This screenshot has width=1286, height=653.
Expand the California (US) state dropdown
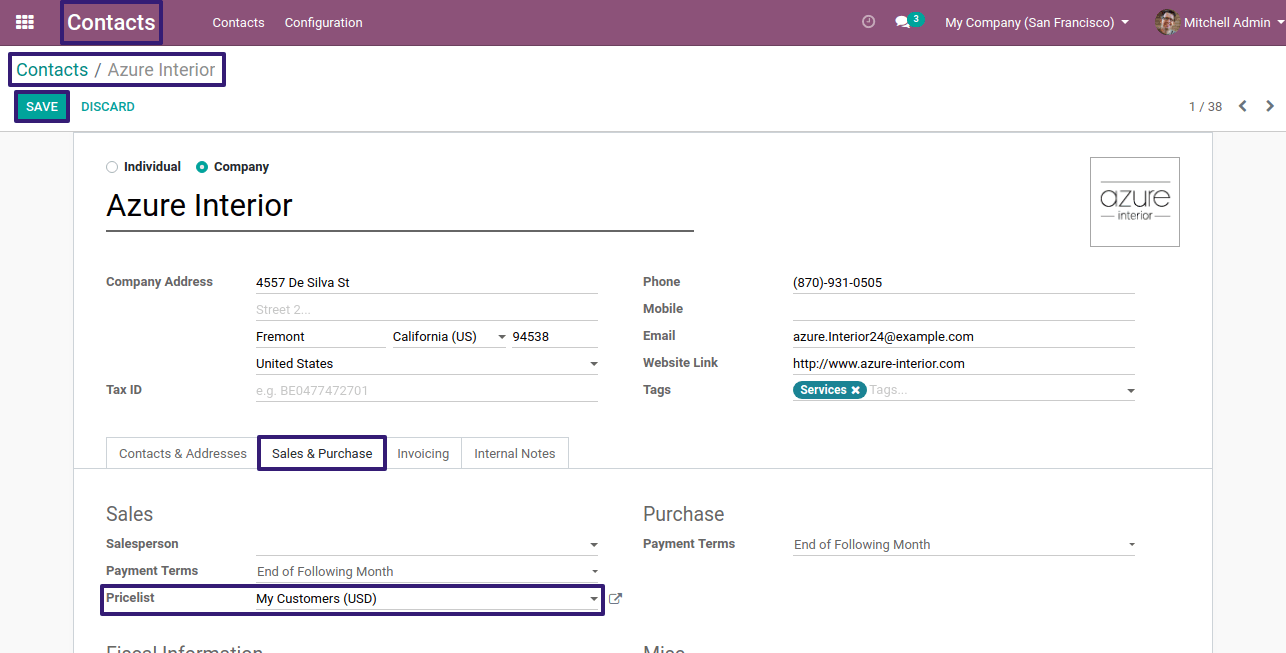click(502, 337)
